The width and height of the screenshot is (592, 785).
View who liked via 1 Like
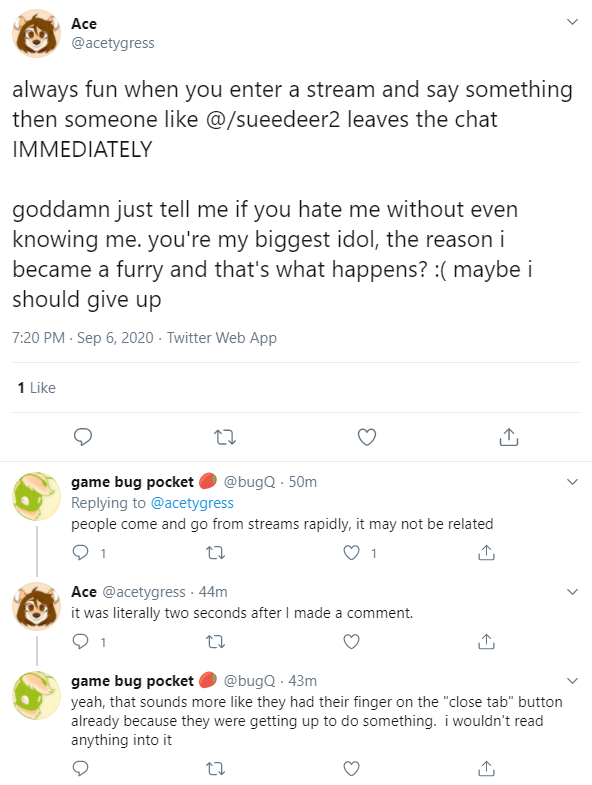tap(37, 387)
